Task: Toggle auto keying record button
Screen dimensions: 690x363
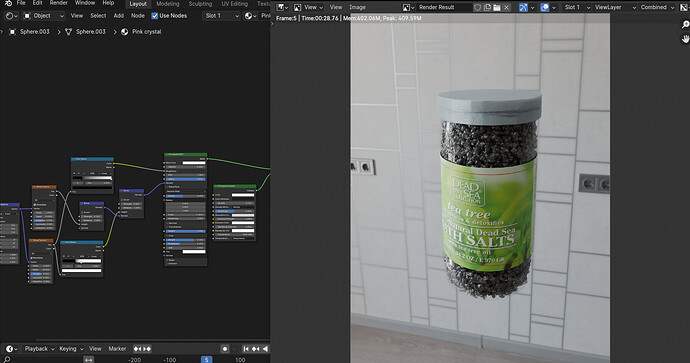Action: pos(225,349)
